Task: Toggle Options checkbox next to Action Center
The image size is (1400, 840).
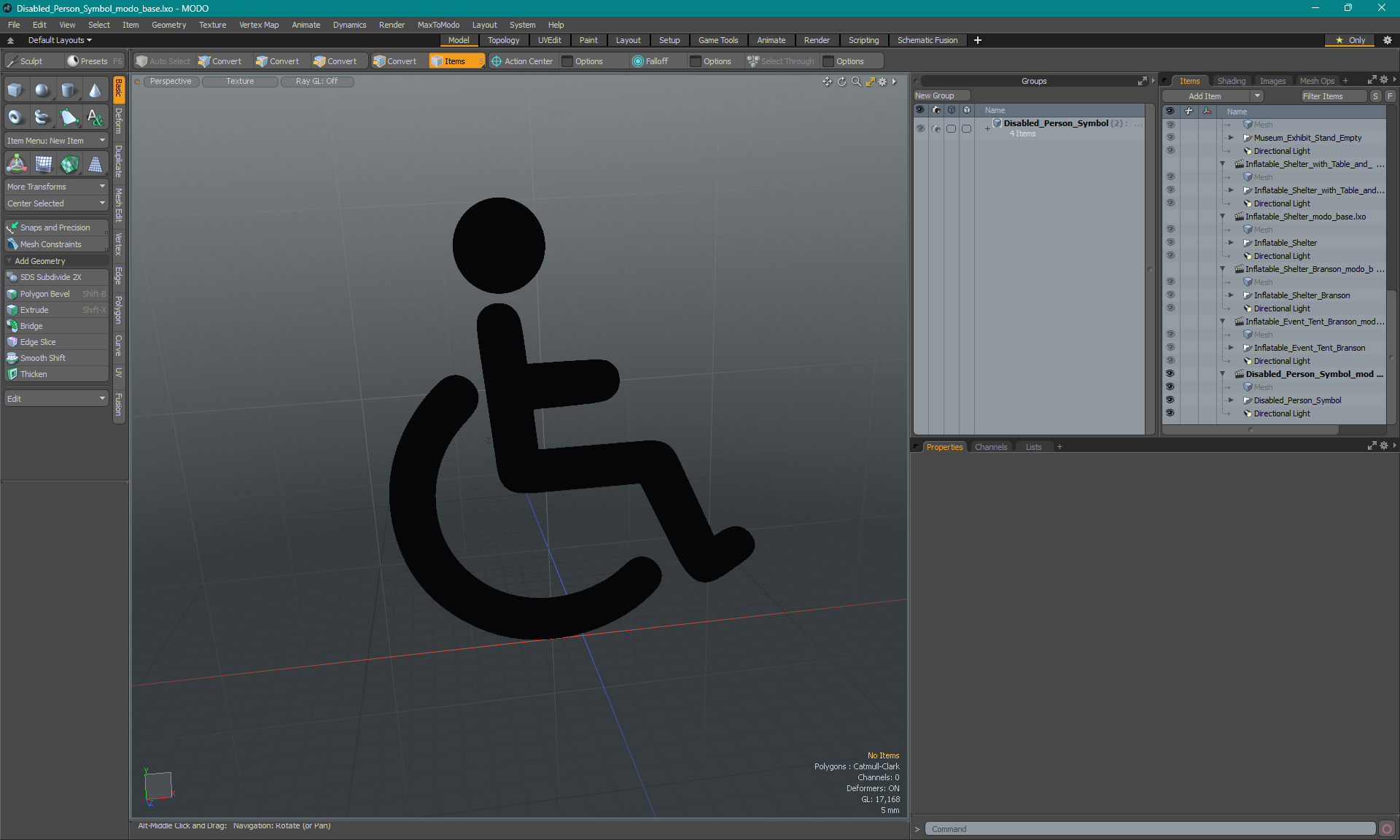Action: click(x=567, y=61)
